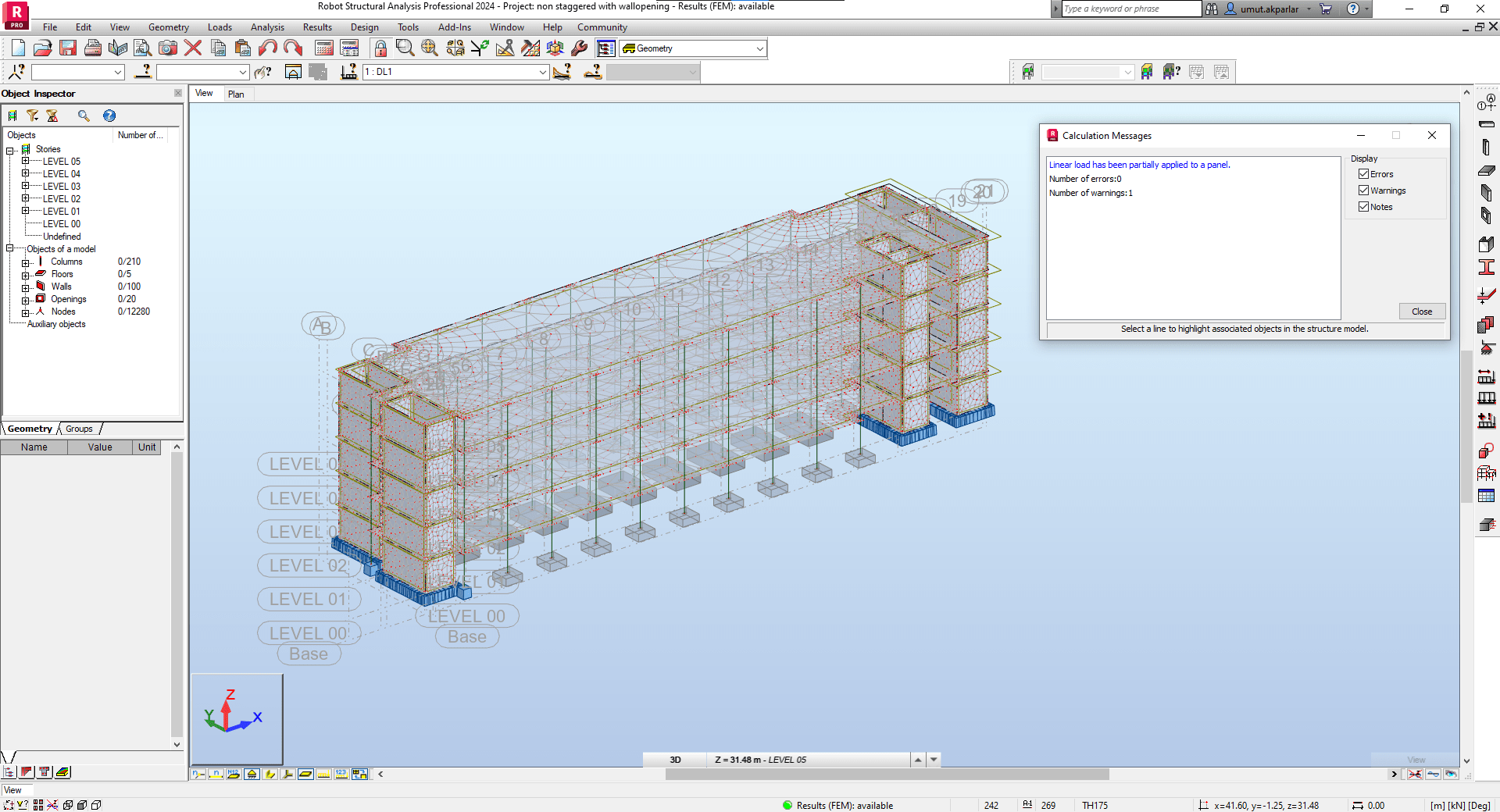
Task: Uncheck the Errors display checkbox
Action: 1363,174
